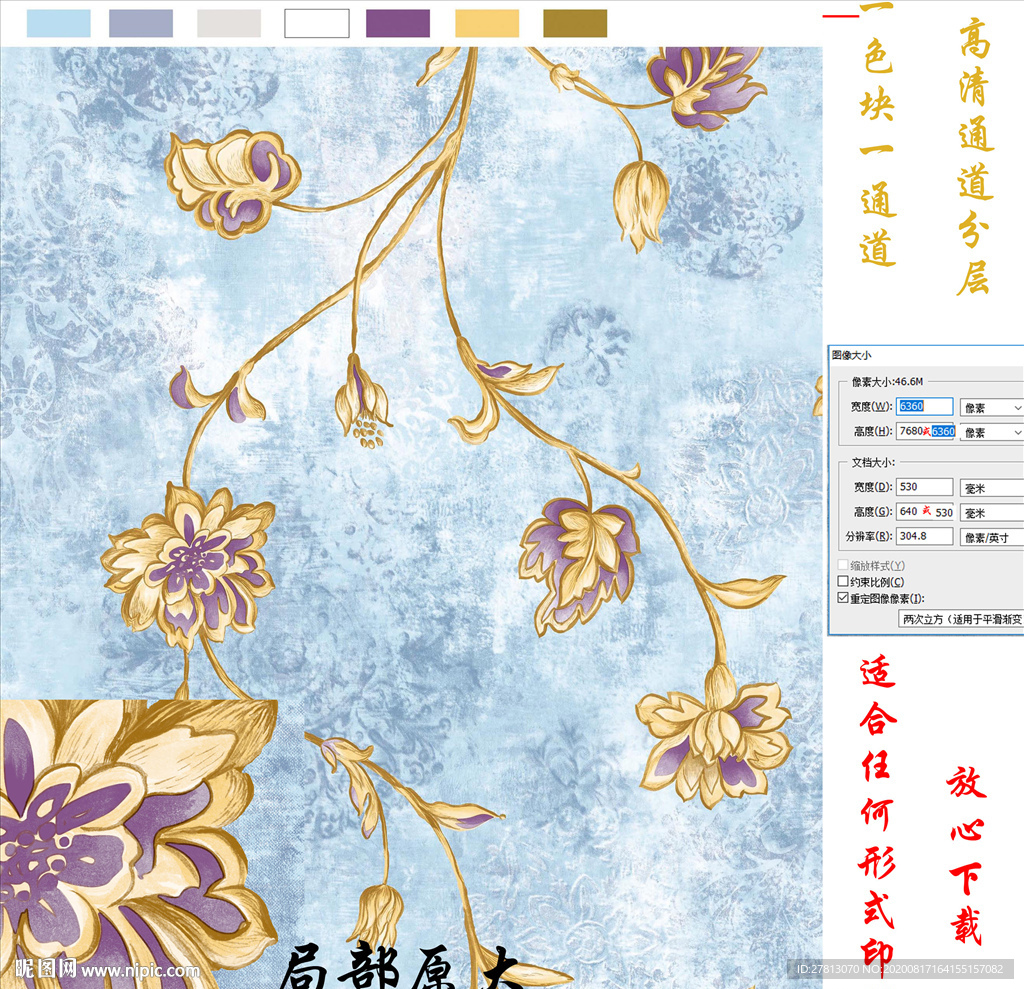Click the 像素大小:46.6M label
Image resolution: width=1024 pixels, height=989 pixels.
887,381
